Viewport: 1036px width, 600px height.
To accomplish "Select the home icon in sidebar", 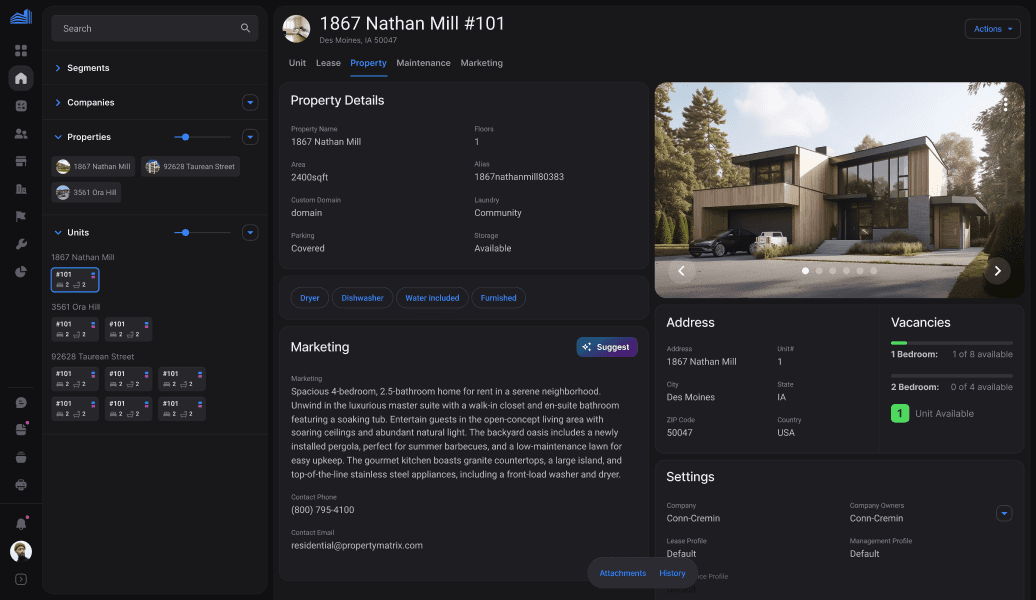I will (21, 78).
